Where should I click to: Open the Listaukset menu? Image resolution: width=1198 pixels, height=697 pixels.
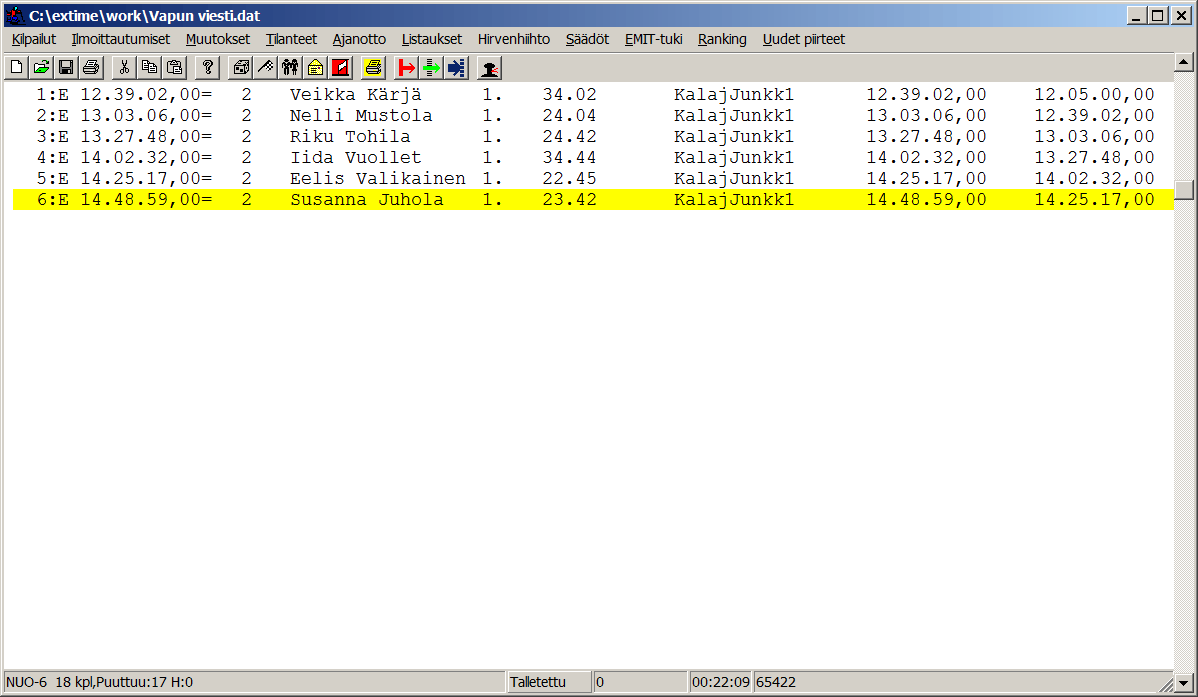432,39
